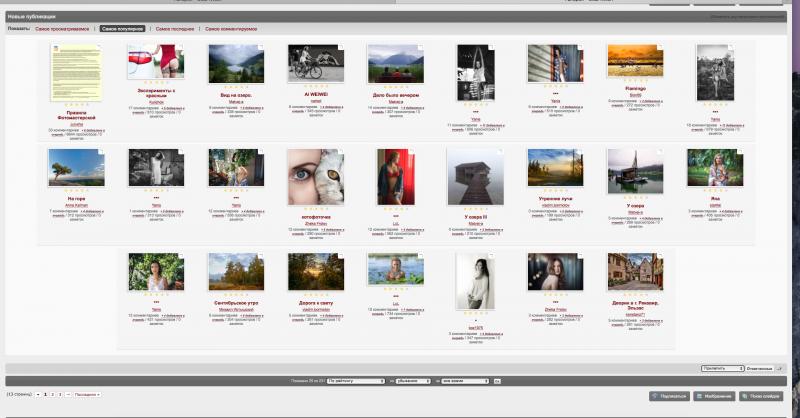Tick the checkbox on На горе thumbnail
This screenshot has width=800, height=418.
tap(101, 152)
